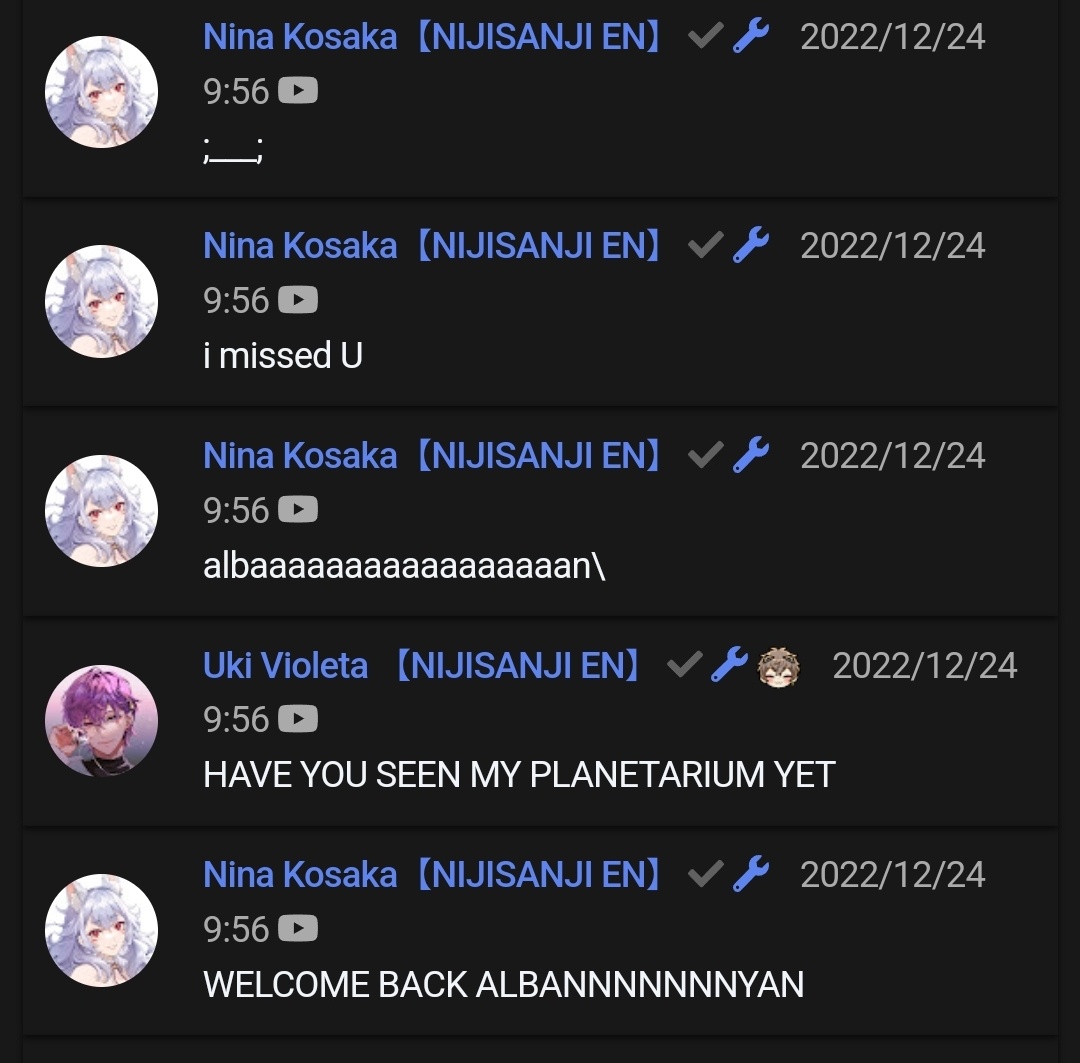The height and width of the screenshot is (1063, 1080).
Task: Click moderator wrench on the ';___;' message
Action: 750,36
